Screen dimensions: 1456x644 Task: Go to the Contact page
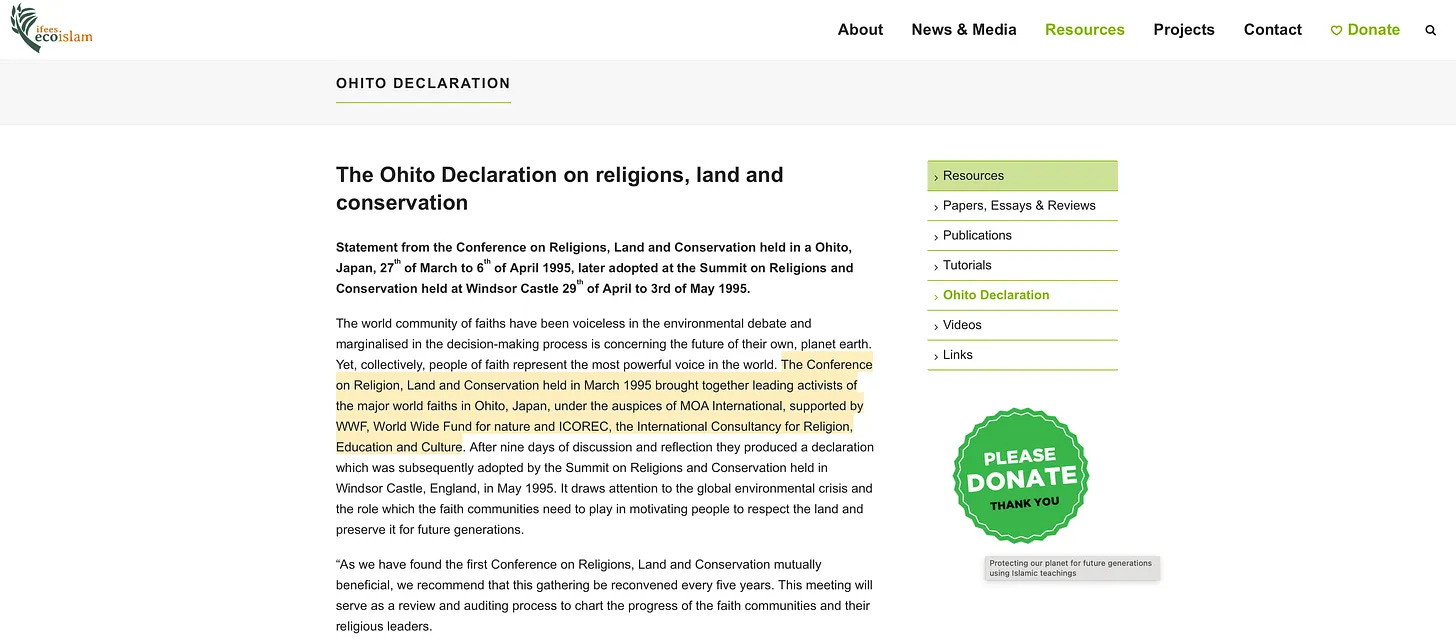coord(1273,29)
